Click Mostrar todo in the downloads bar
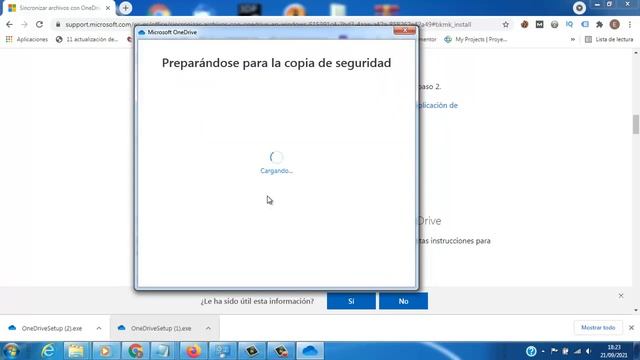This screenshot has height=360, width=640. point(598,328)
